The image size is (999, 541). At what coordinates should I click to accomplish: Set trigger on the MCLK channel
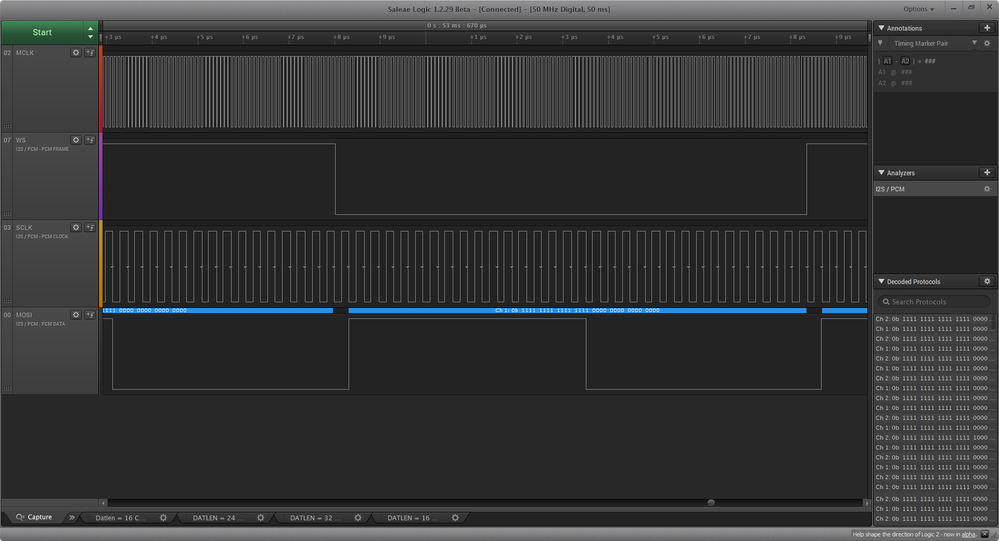pos(90,53)
